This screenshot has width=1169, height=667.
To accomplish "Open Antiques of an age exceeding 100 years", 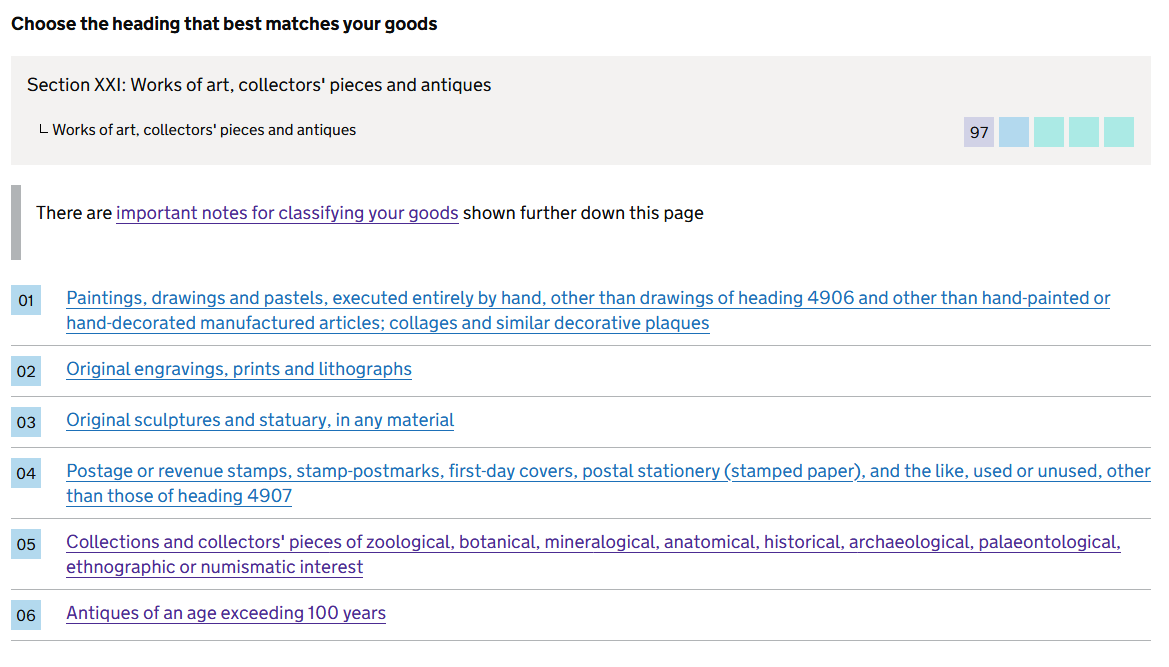I will pyautogui.click(x=226, y=613).
